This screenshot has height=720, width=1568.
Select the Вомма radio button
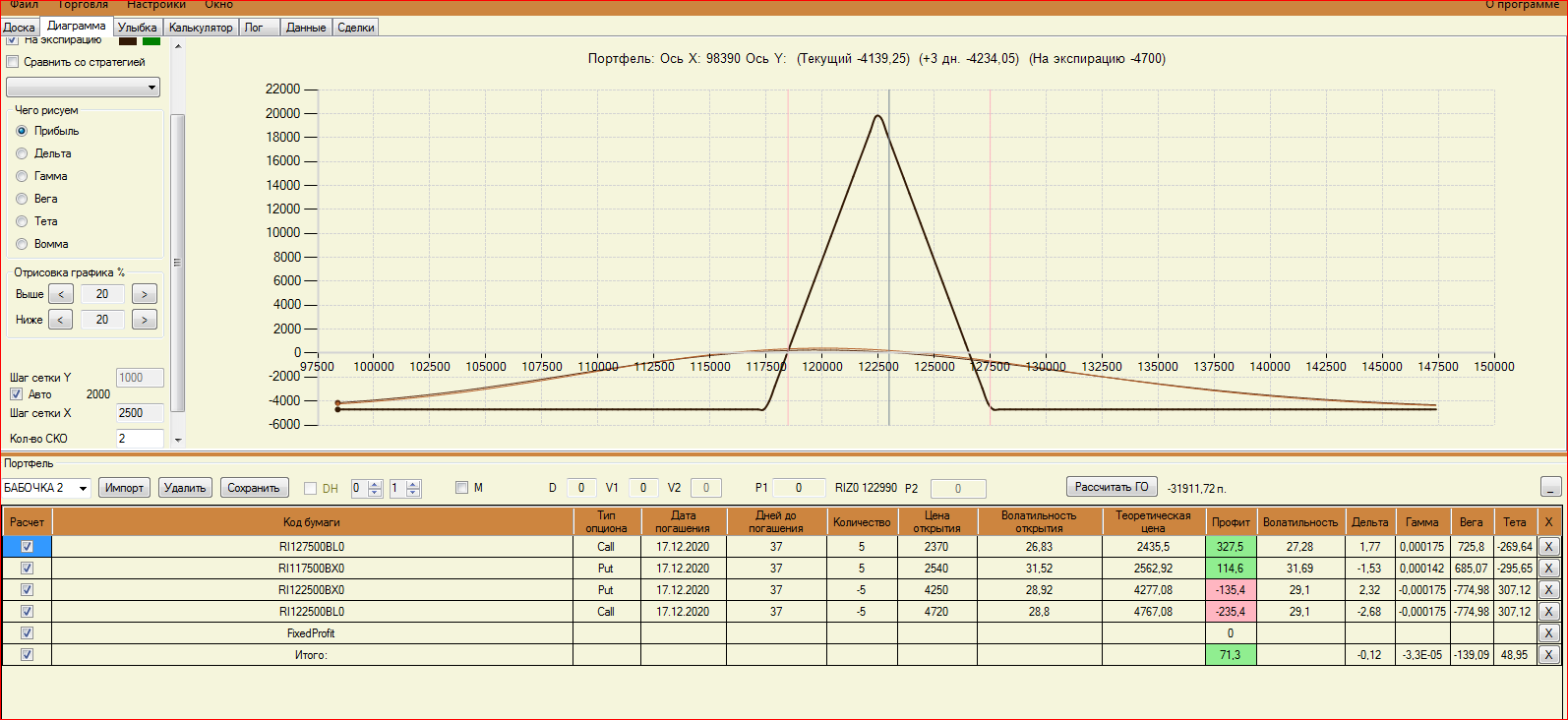pyautogui.click(x=22, y=244)
